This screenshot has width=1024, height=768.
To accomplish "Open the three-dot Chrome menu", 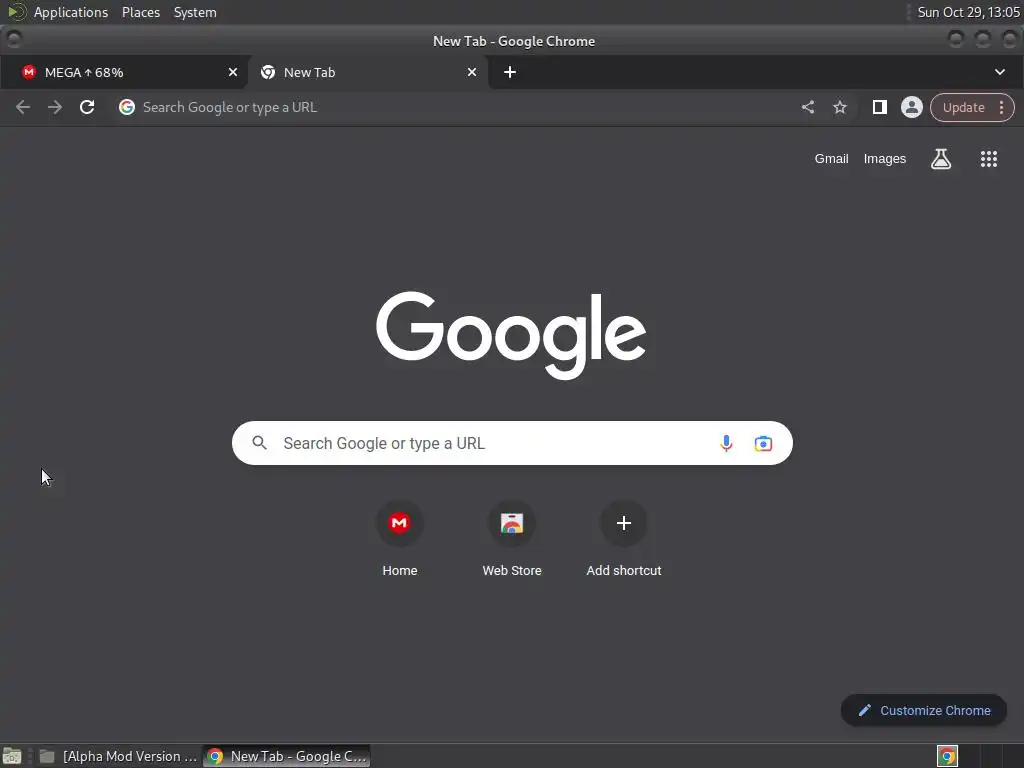I will coord(1001,108).
